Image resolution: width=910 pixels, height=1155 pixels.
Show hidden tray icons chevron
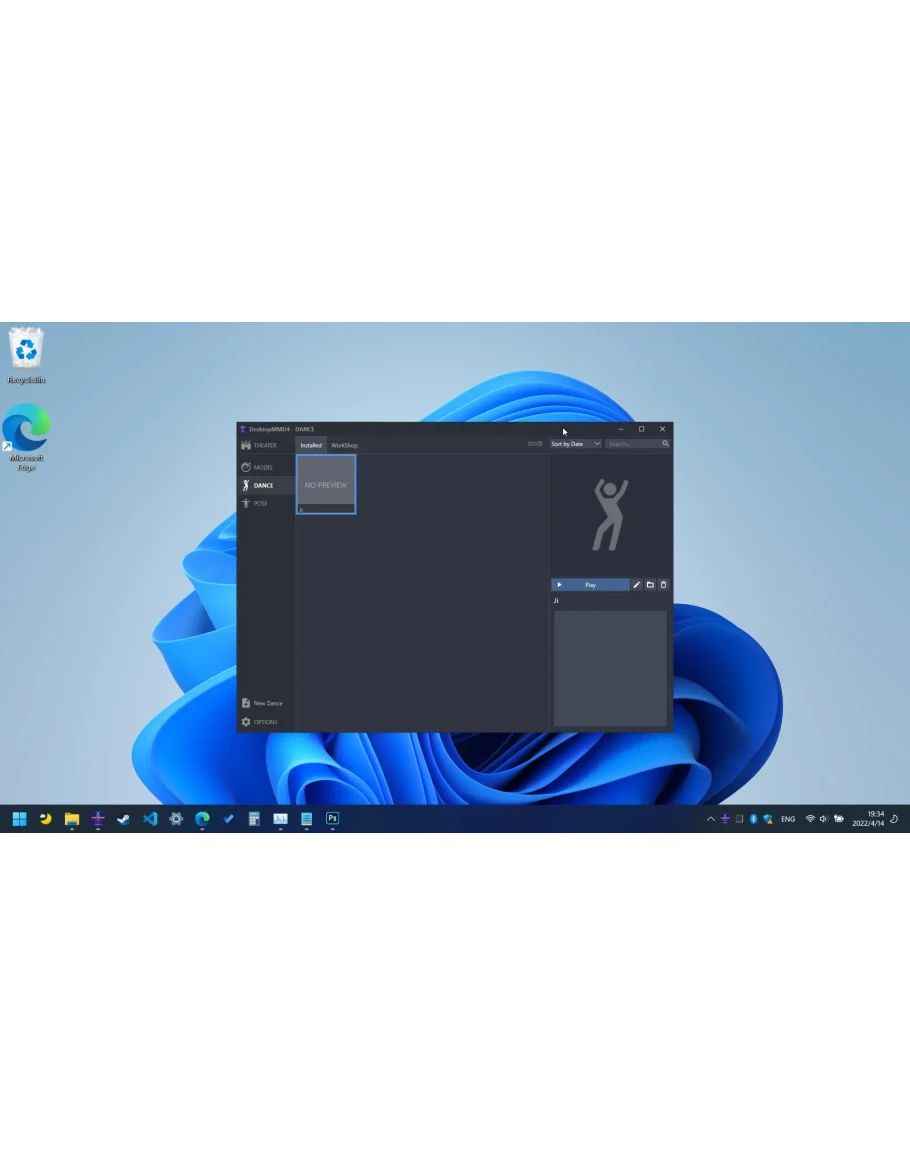click(711, 819)
